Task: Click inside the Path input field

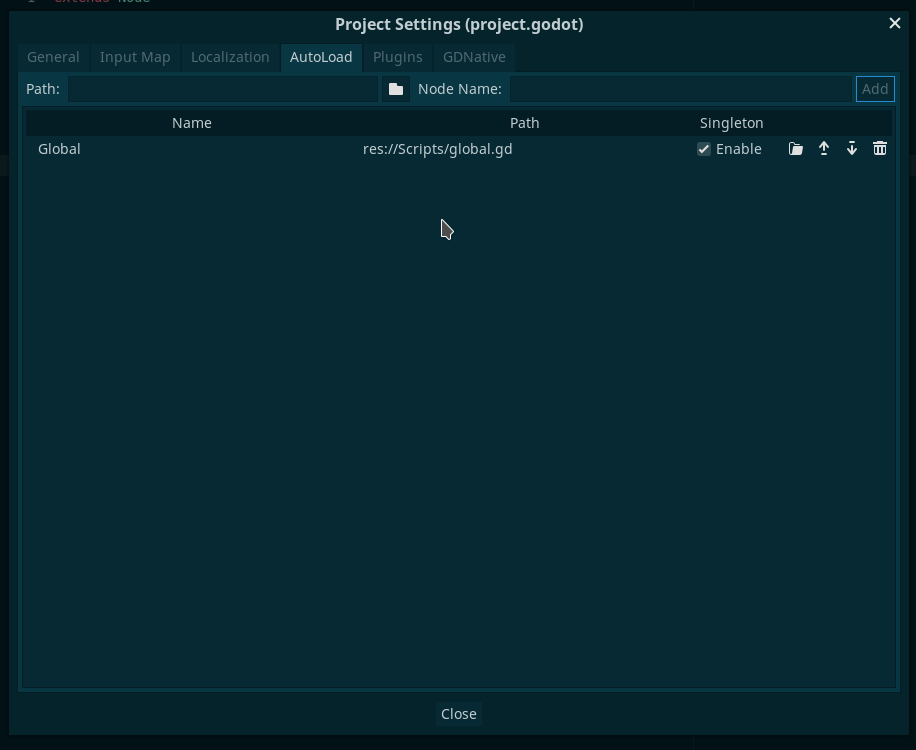Action: pyautogui.click(x=225, y=89)
